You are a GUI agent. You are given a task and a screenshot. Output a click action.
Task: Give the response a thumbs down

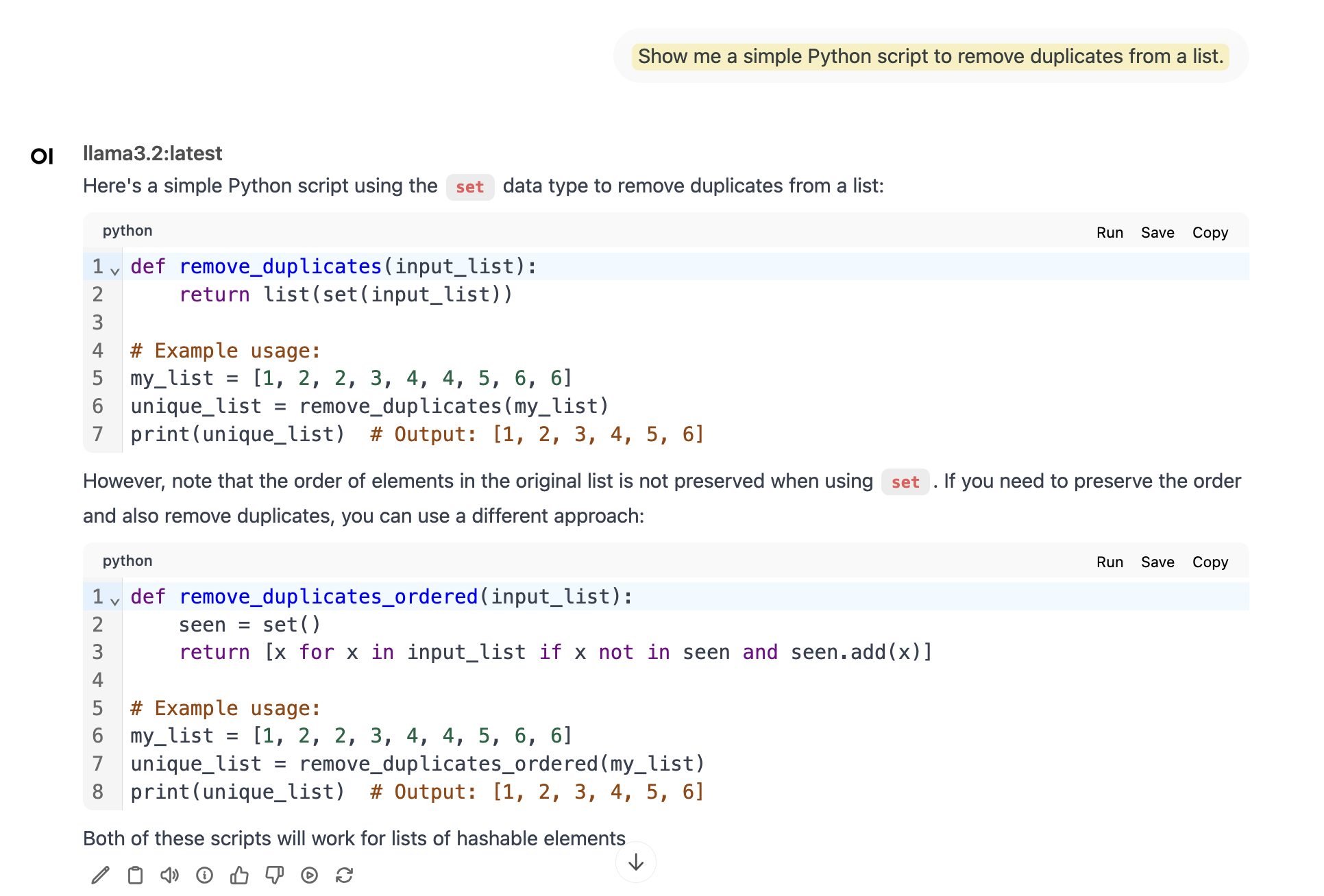[274, 875]
